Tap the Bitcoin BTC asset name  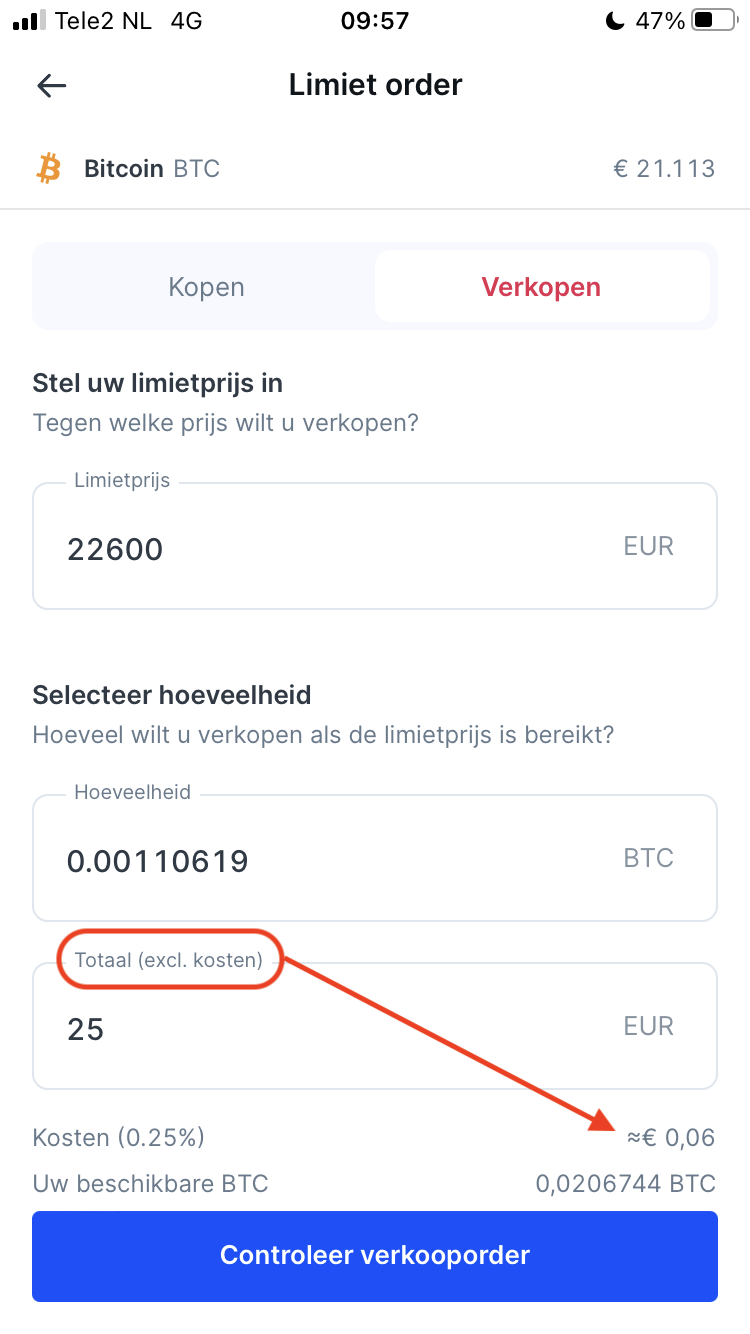tap(152, 168)
